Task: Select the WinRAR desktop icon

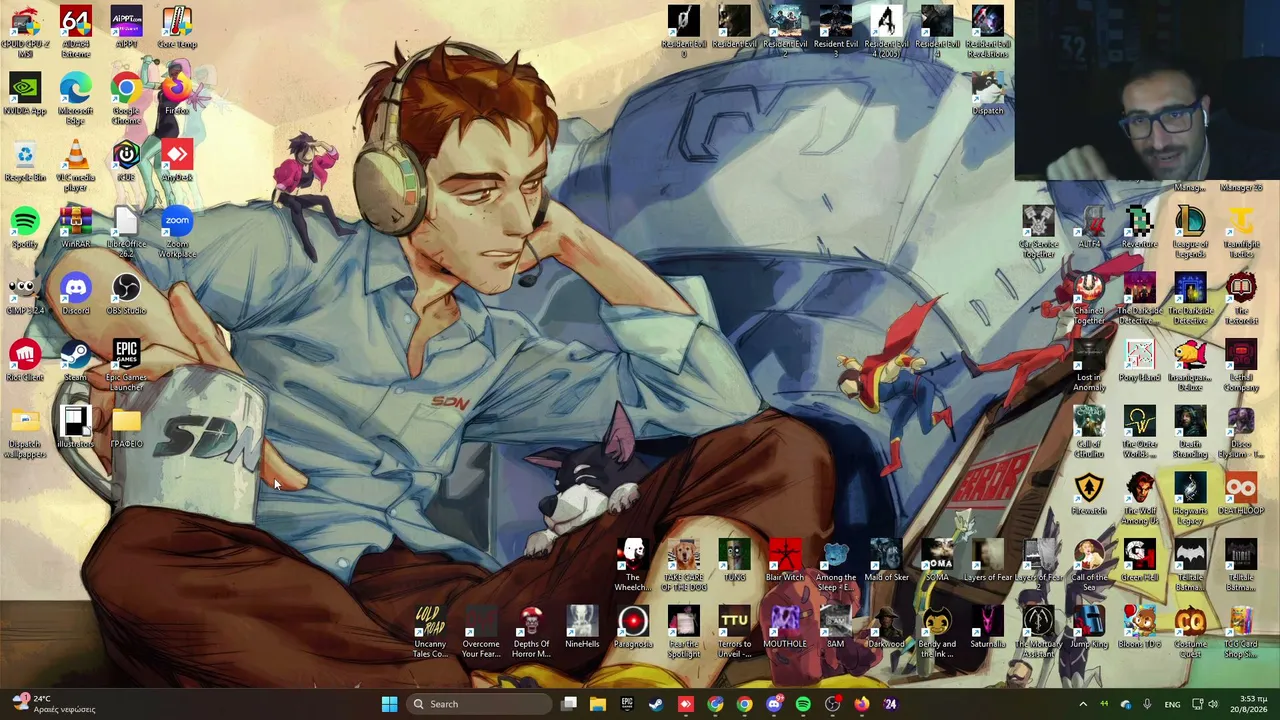Action: 75,228
